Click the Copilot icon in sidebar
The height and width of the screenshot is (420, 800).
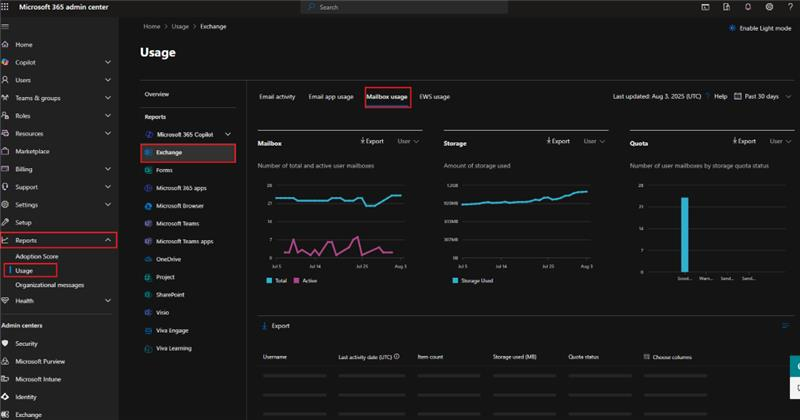click(5, 62)
